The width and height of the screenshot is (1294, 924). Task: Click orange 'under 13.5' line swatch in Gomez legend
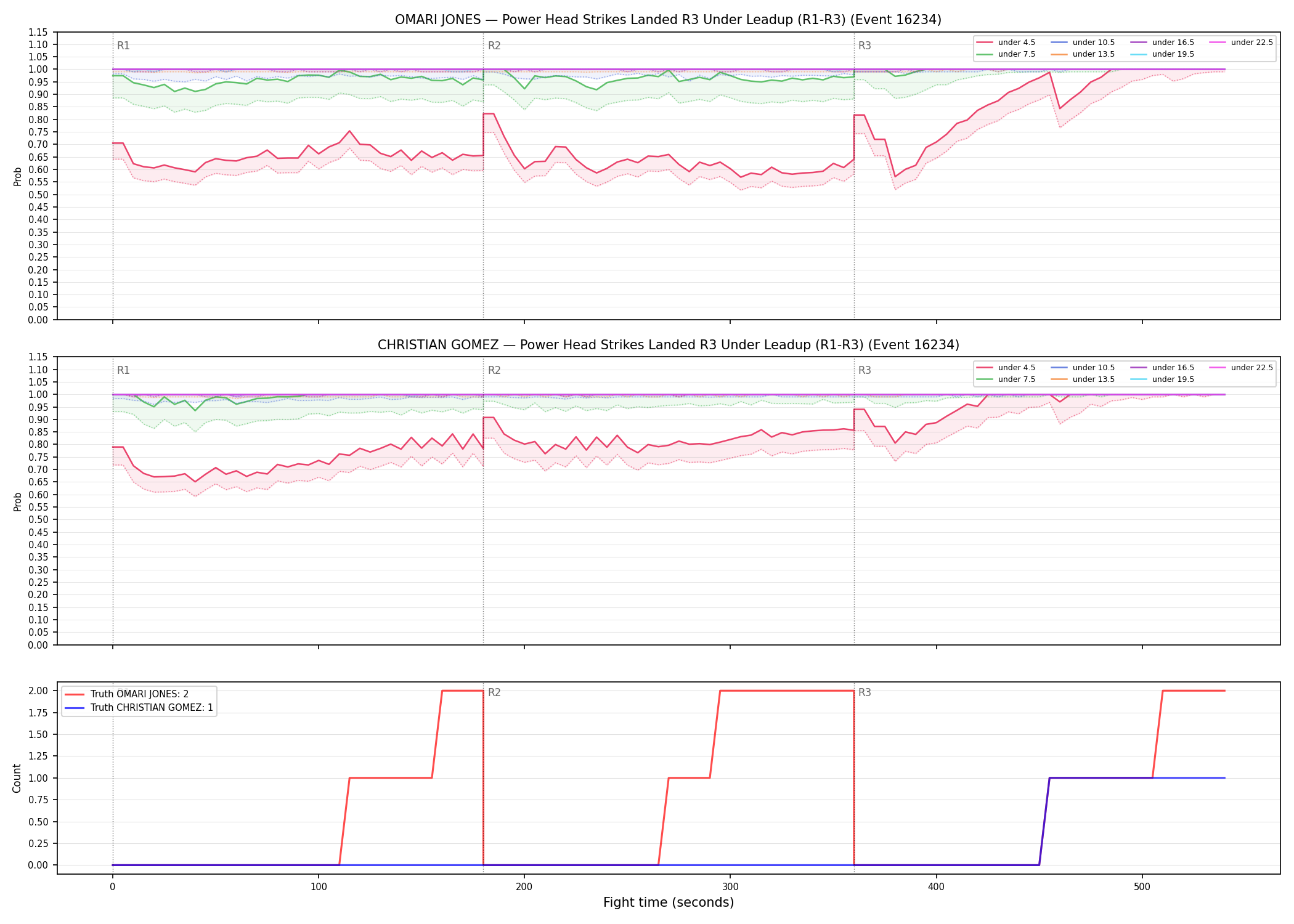coord(1059,379)
